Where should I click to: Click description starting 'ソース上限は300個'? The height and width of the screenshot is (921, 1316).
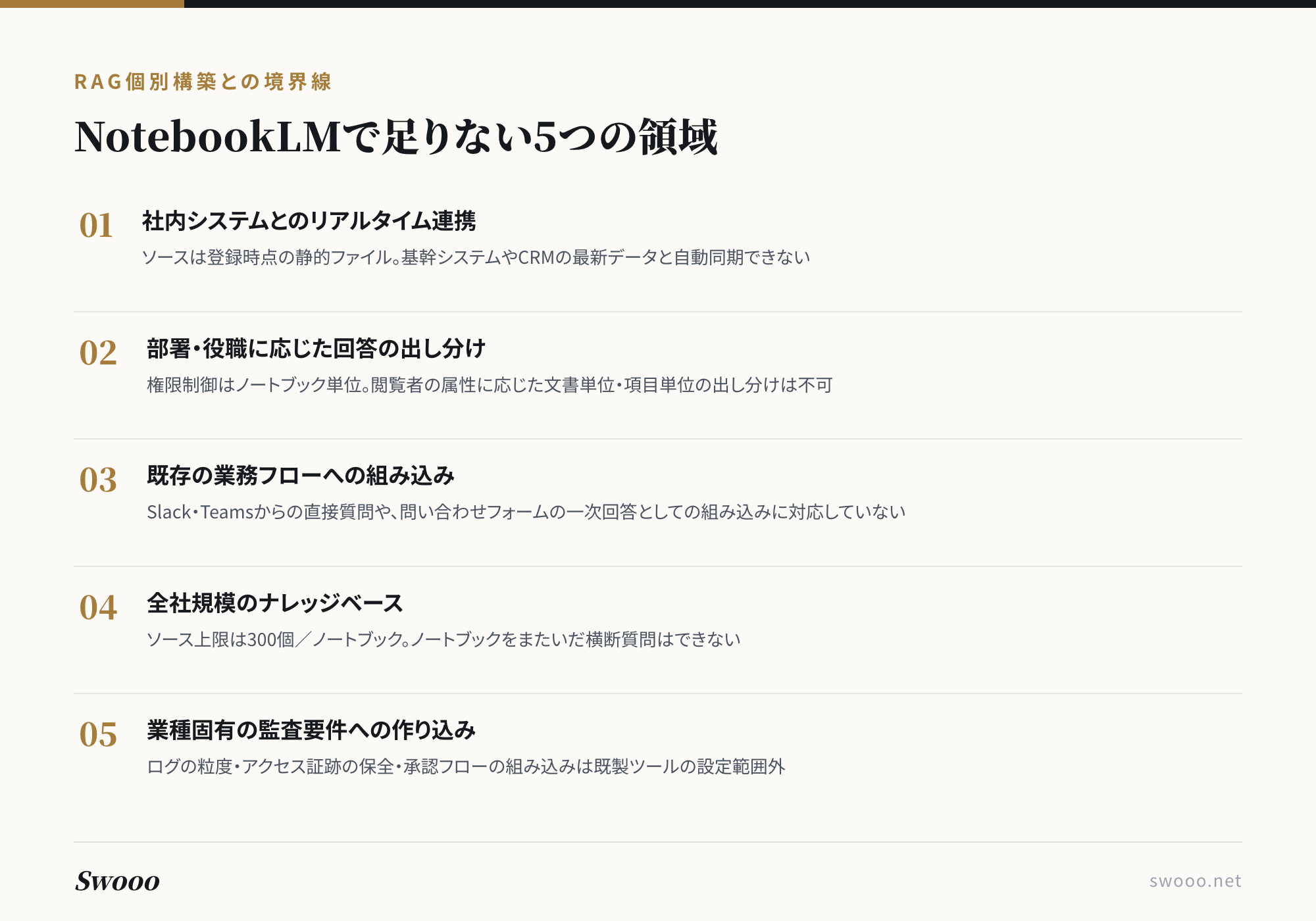tap(443, 639)
